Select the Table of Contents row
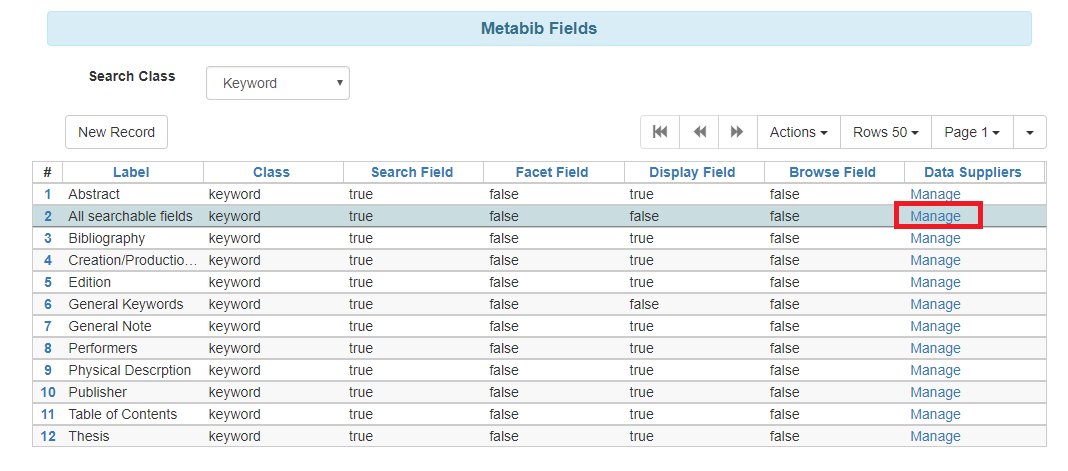Image resolution: width=1068 pixels, height=471 pixels. 122,414
